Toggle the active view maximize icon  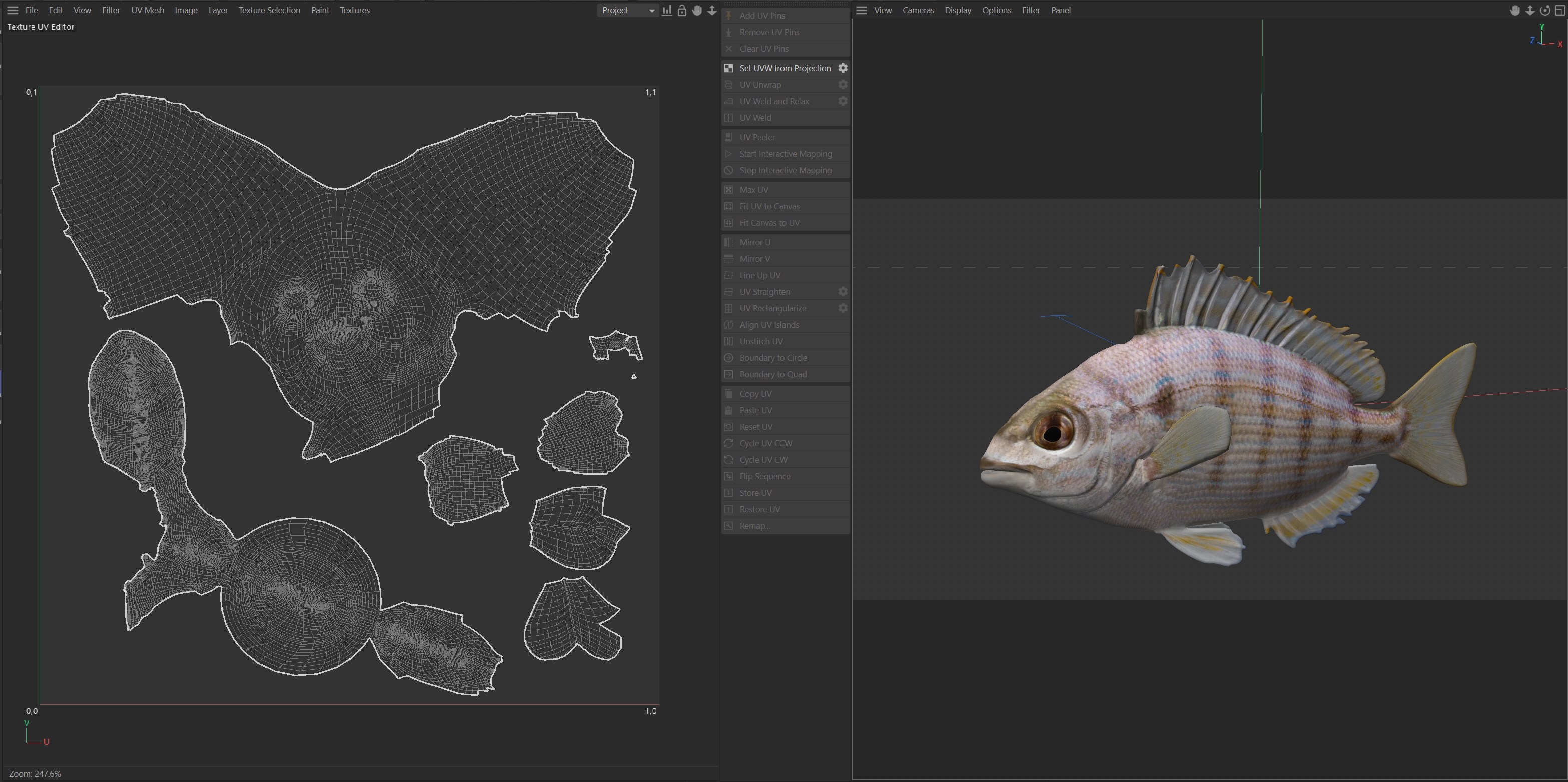pyautogui.click(x=1559, y=10)
